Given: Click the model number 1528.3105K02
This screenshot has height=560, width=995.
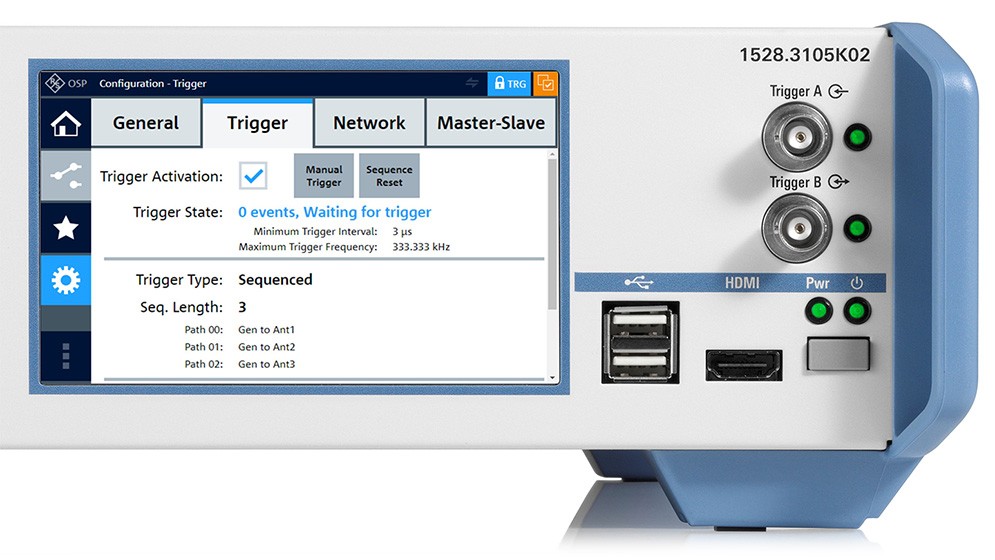Looking at the screenshot, I should (805, 55).
